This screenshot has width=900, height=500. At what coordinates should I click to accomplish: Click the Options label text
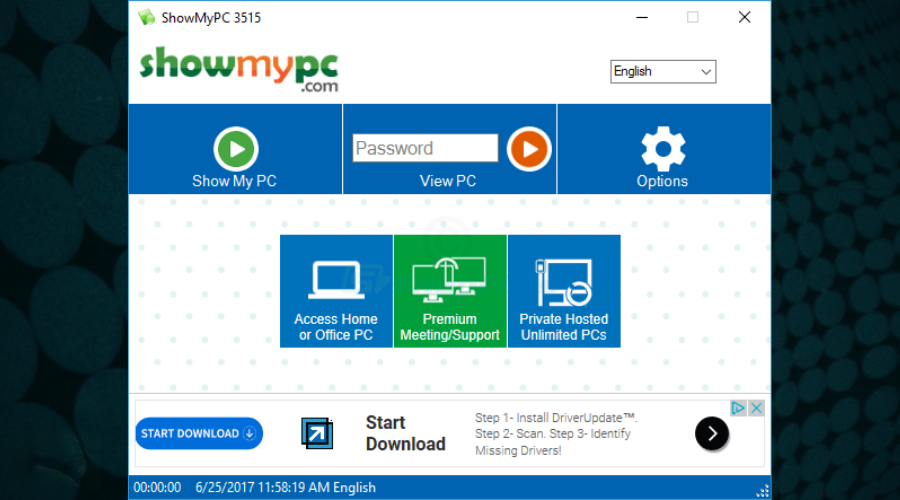[662, 181]
